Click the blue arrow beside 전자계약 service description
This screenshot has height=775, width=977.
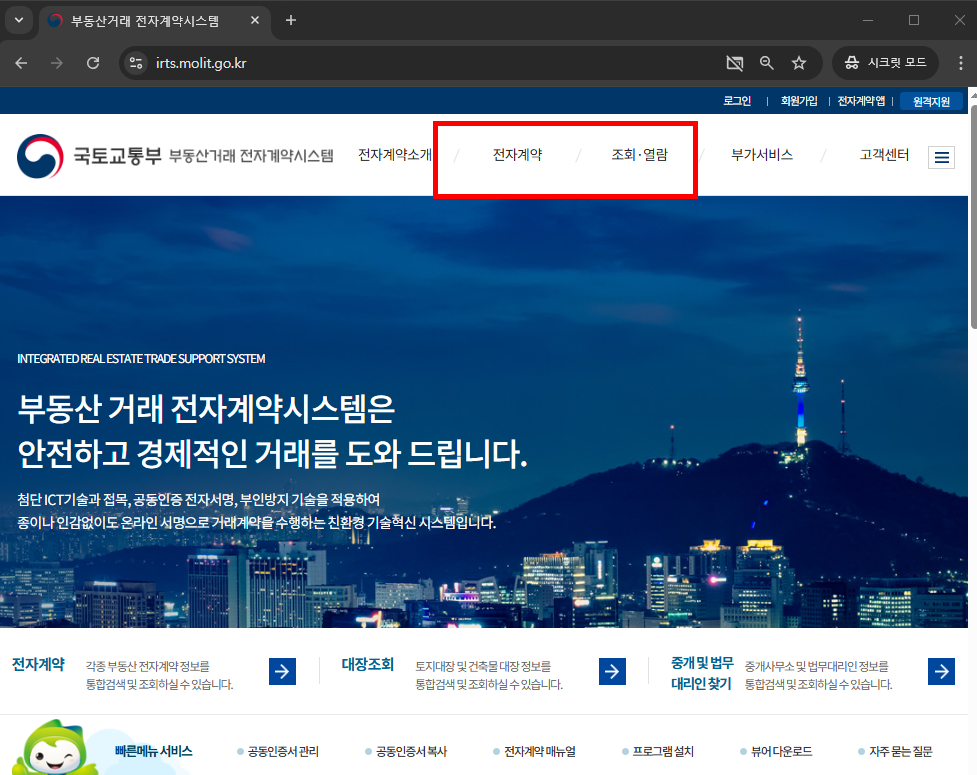coord(281,671)
